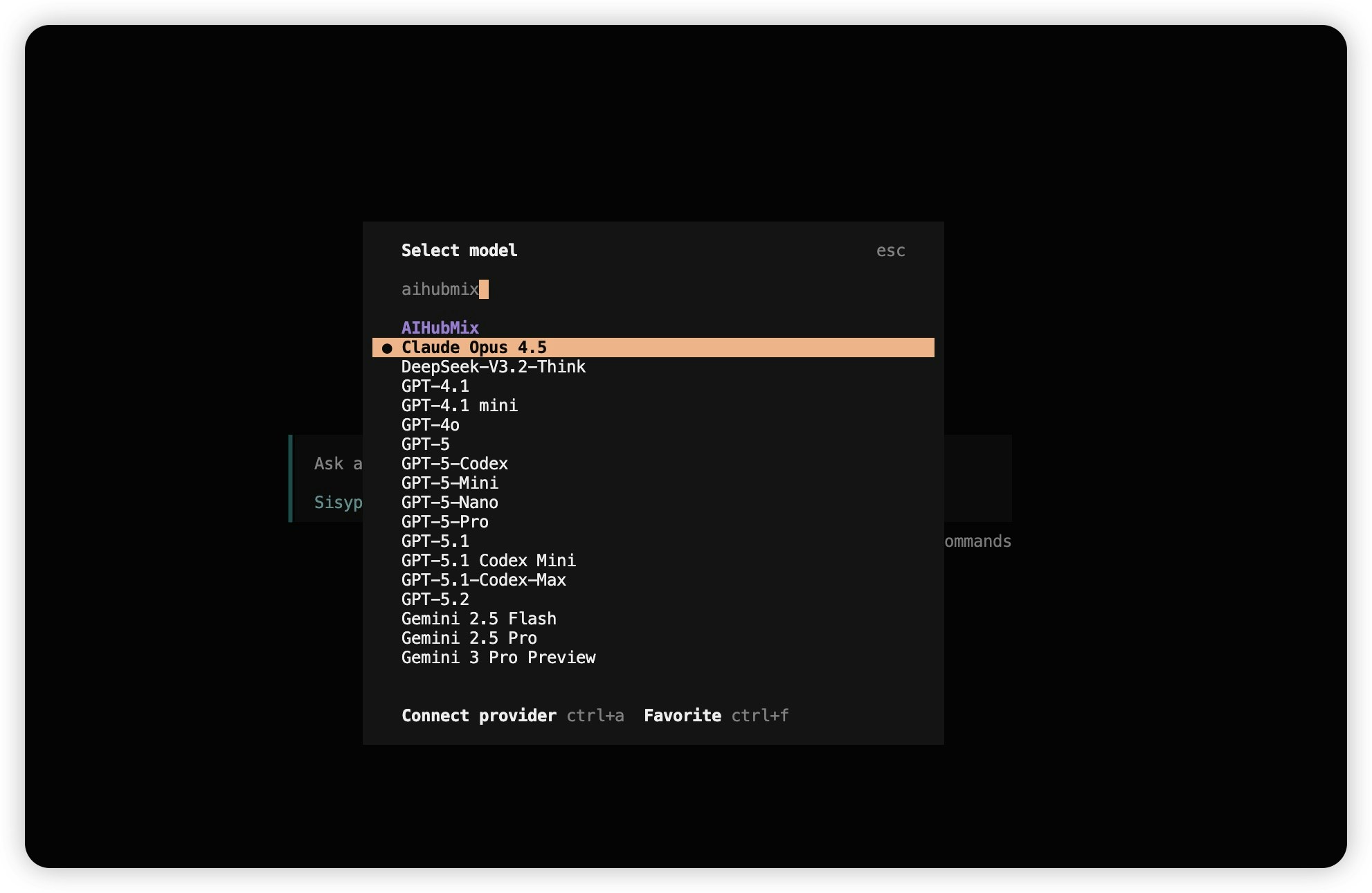This screenshot has width=1372, height=893.
Task: Select the GPT-5-Pro model
Action: [444, 522]
